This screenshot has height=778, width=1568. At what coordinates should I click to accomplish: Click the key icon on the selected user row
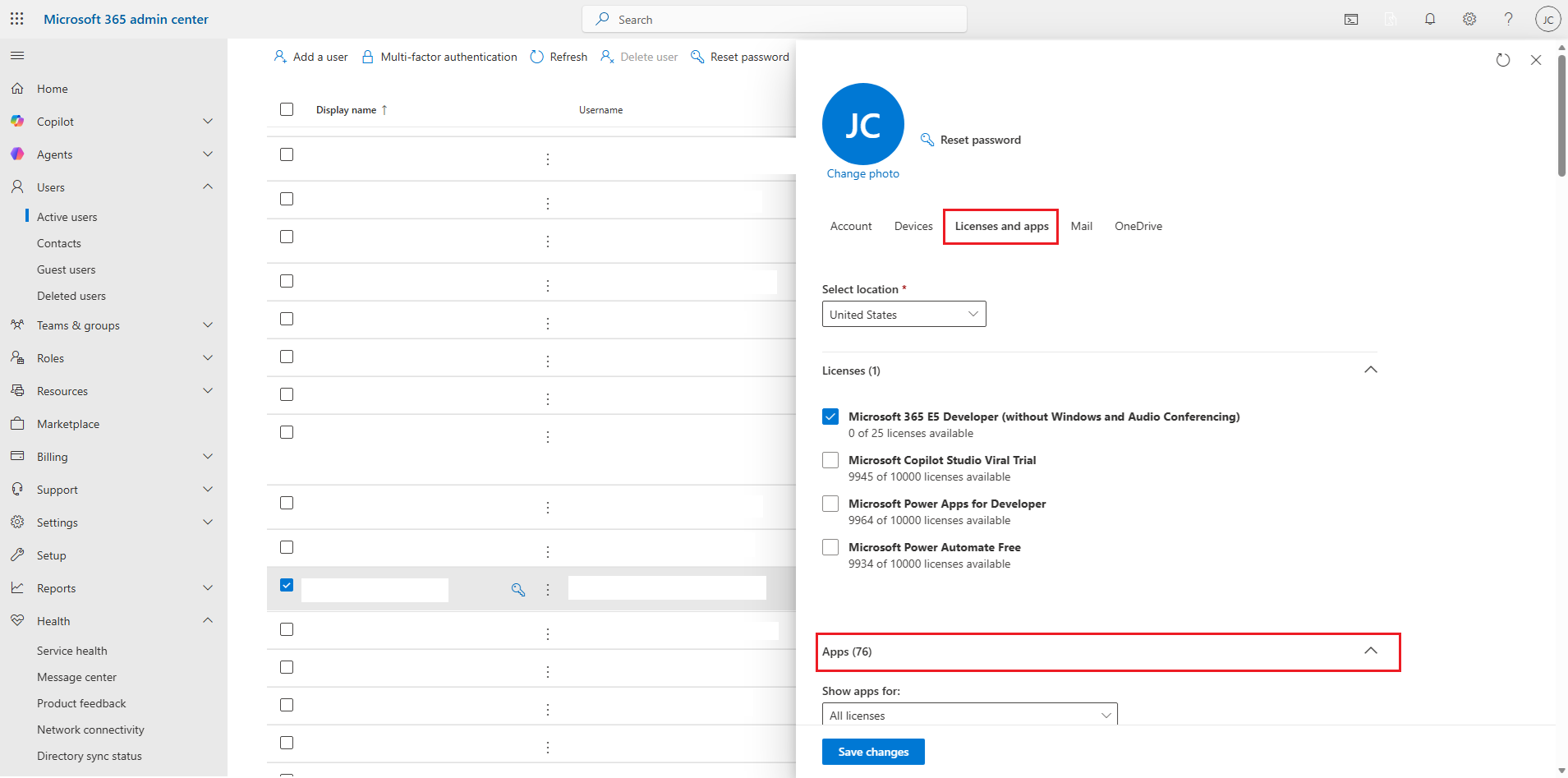pos(518,590)
